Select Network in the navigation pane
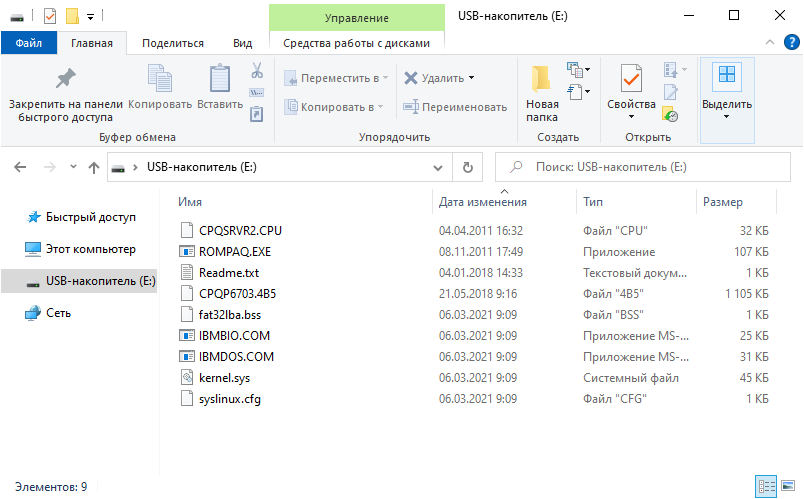Image resolution: width=804 pixels, height=499 pixels. coord(48,313)
